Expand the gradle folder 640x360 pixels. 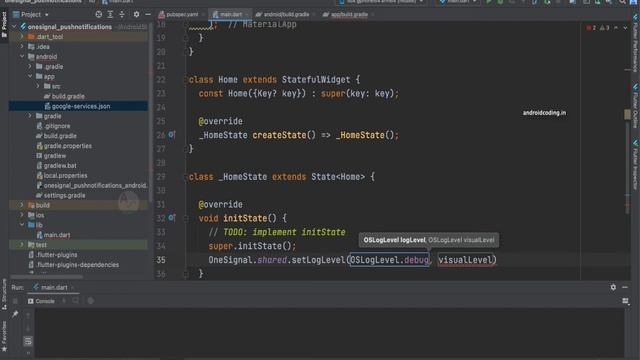click(30, 116)
